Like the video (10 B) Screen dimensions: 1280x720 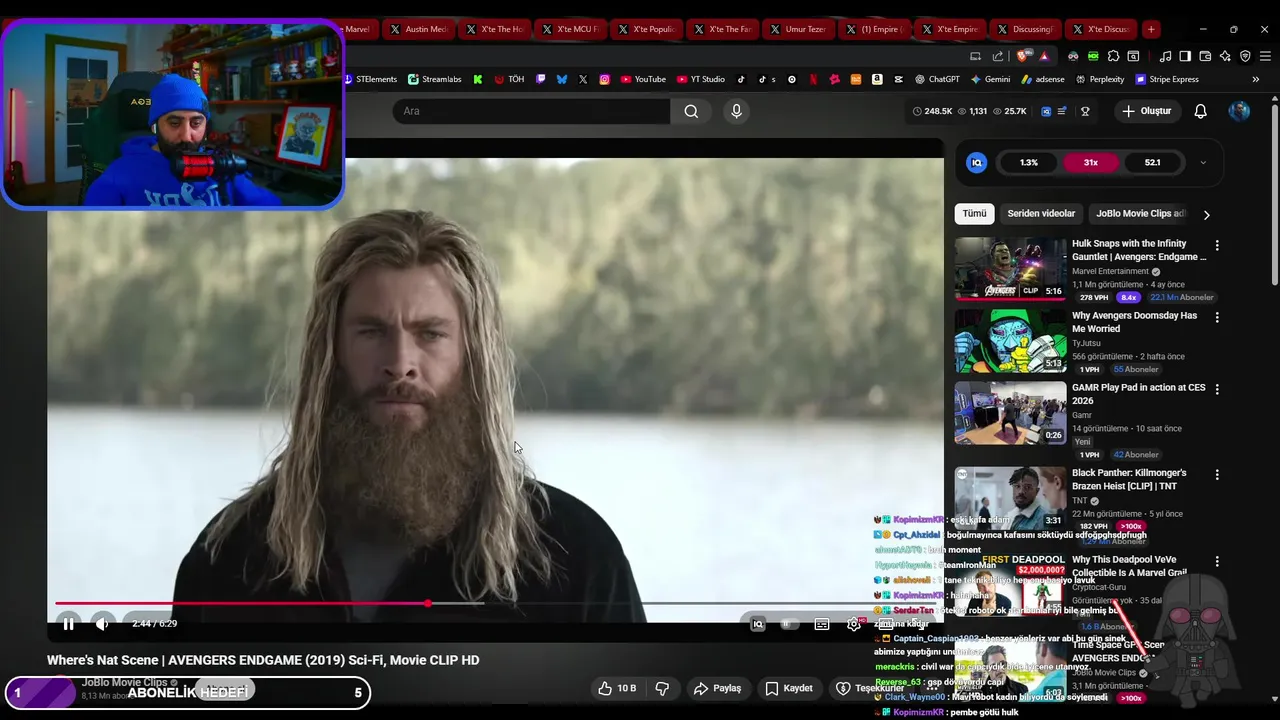(x=617, y=688)
